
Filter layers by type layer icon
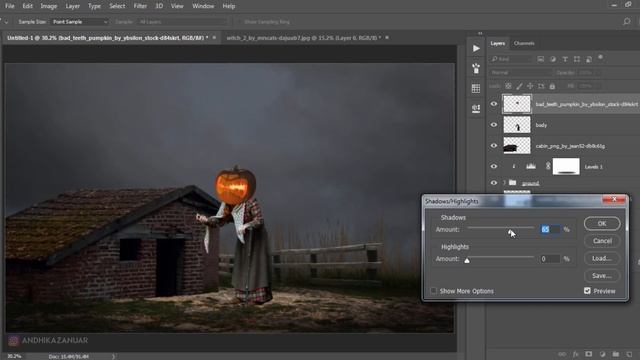pyautogui.click(x=565, y=59)
